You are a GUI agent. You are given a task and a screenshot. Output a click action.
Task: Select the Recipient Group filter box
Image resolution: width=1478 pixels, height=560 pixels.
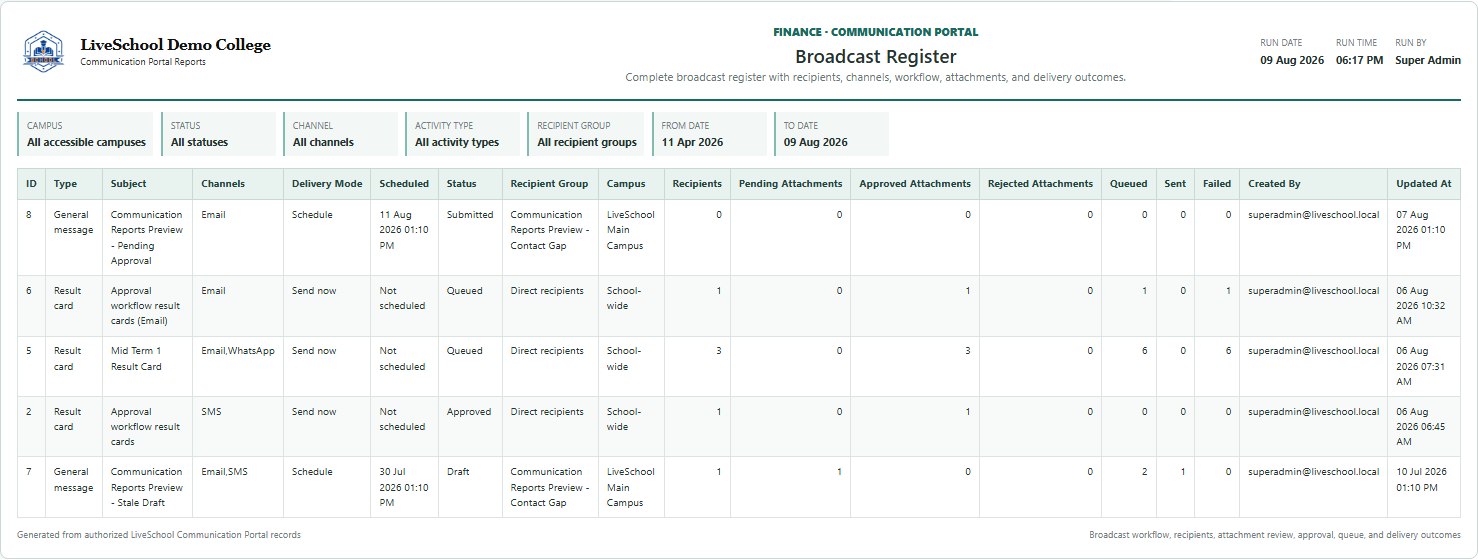585,134
